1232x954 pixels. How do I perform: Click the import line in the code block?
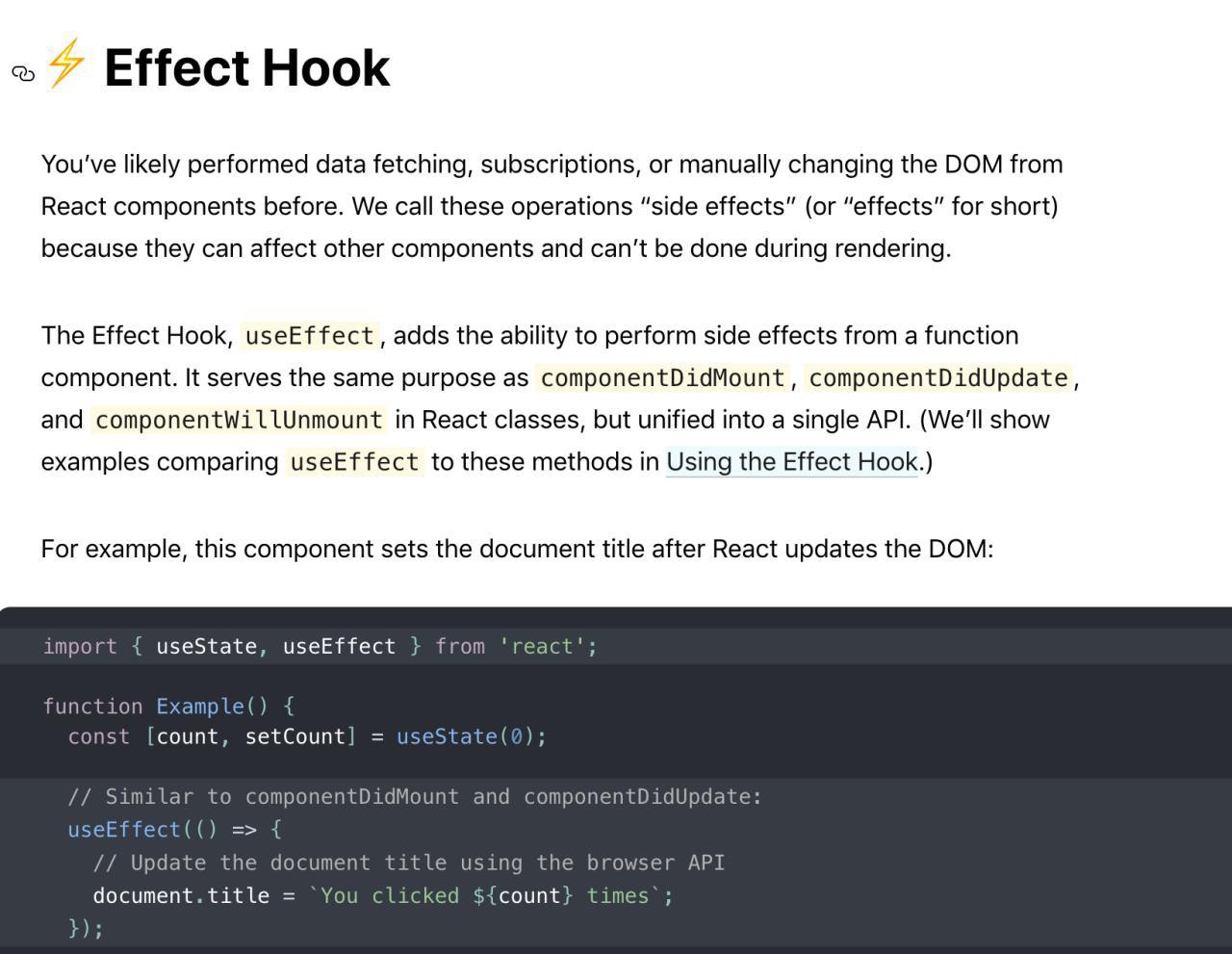pos(320,647)
